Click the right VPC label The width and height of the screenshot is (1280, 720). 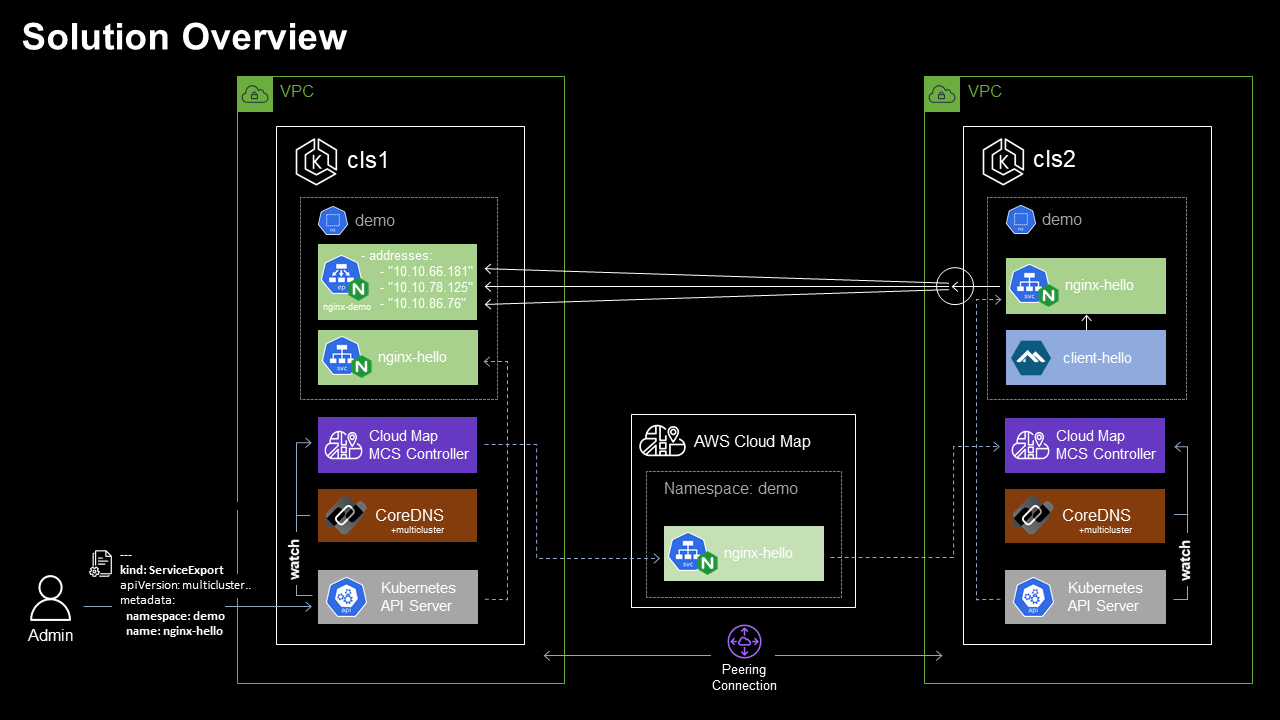[x=985, y=92]
